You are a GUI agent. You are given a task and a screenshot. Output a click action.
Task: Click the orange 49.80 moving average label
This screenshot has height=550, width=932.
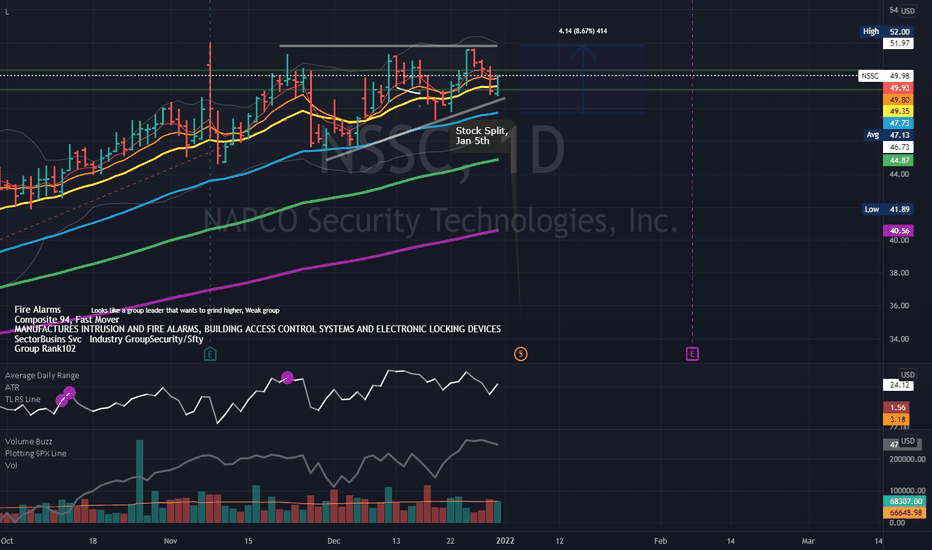899,100
